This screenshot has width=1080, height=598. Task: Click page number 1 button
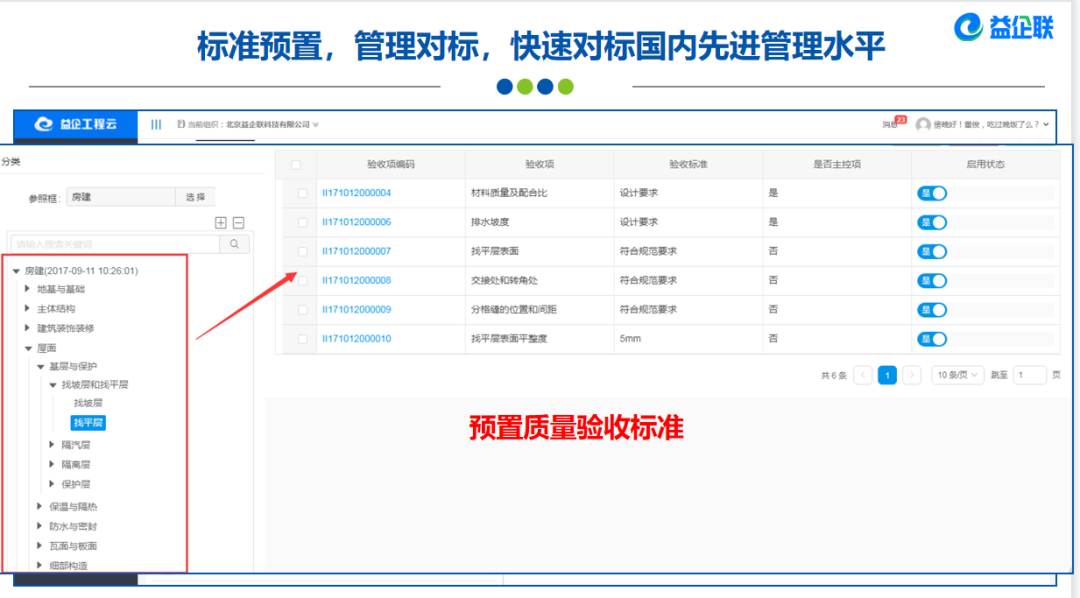click(887, 375)
